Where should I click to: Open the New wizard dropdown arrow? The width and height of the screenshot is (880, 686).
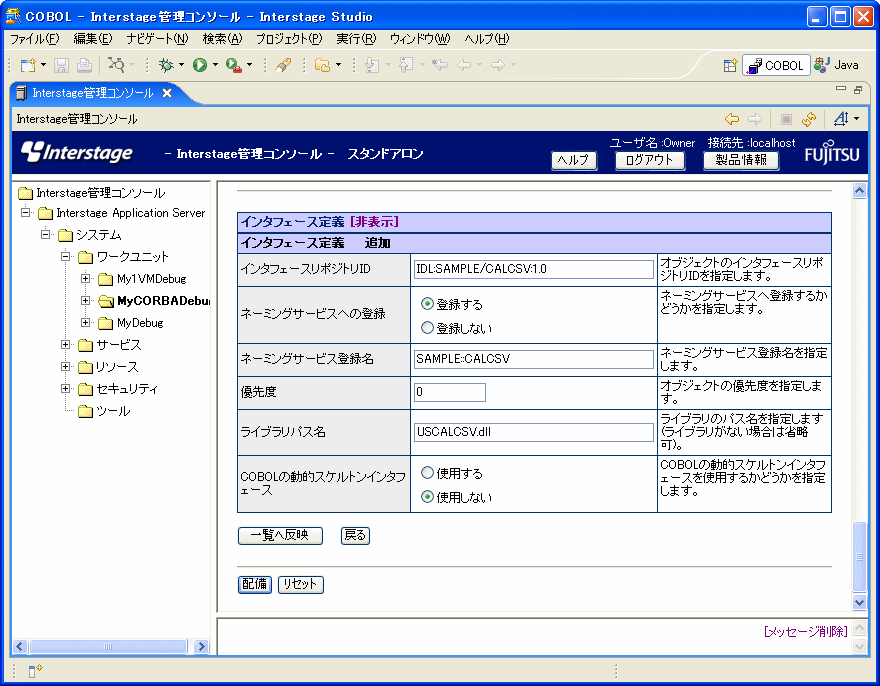(43, 65)
